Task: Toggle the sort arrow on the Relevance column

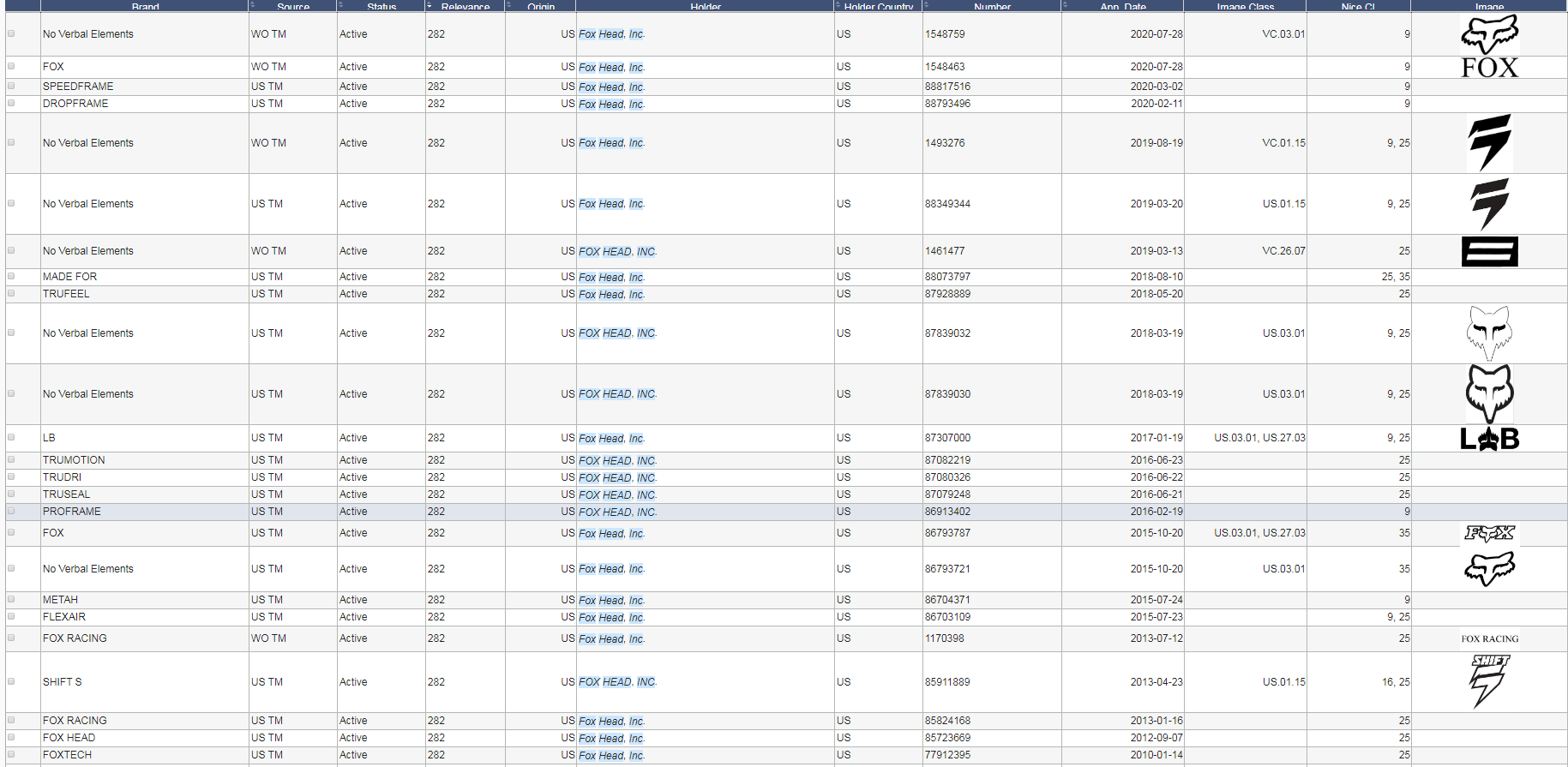Action: [430, 5]
